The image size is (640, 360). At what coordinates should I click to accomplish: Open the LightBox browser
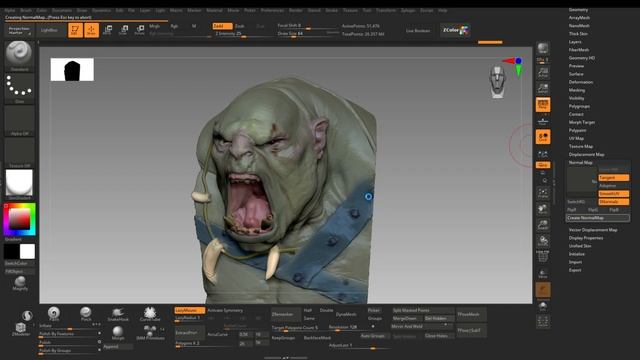pos(49,30)
